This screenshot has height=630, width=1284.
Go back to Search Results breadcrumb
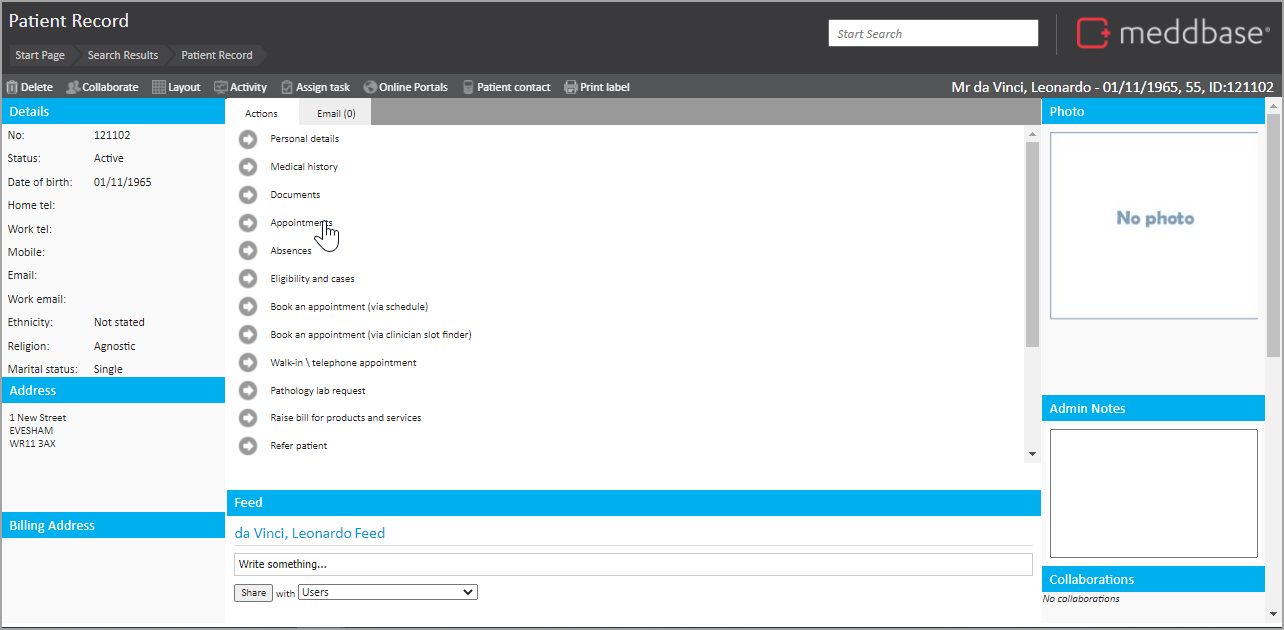point(123,55)
